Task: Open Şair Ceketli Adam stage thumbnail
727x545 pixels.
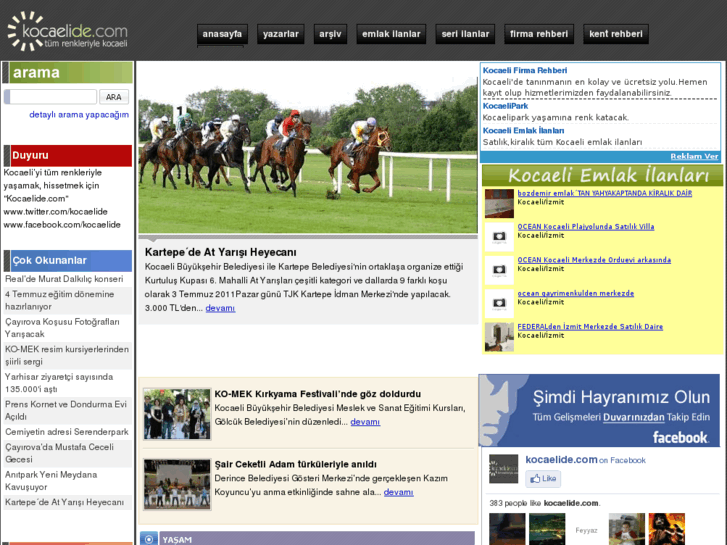Action: [x=177, y=484]
